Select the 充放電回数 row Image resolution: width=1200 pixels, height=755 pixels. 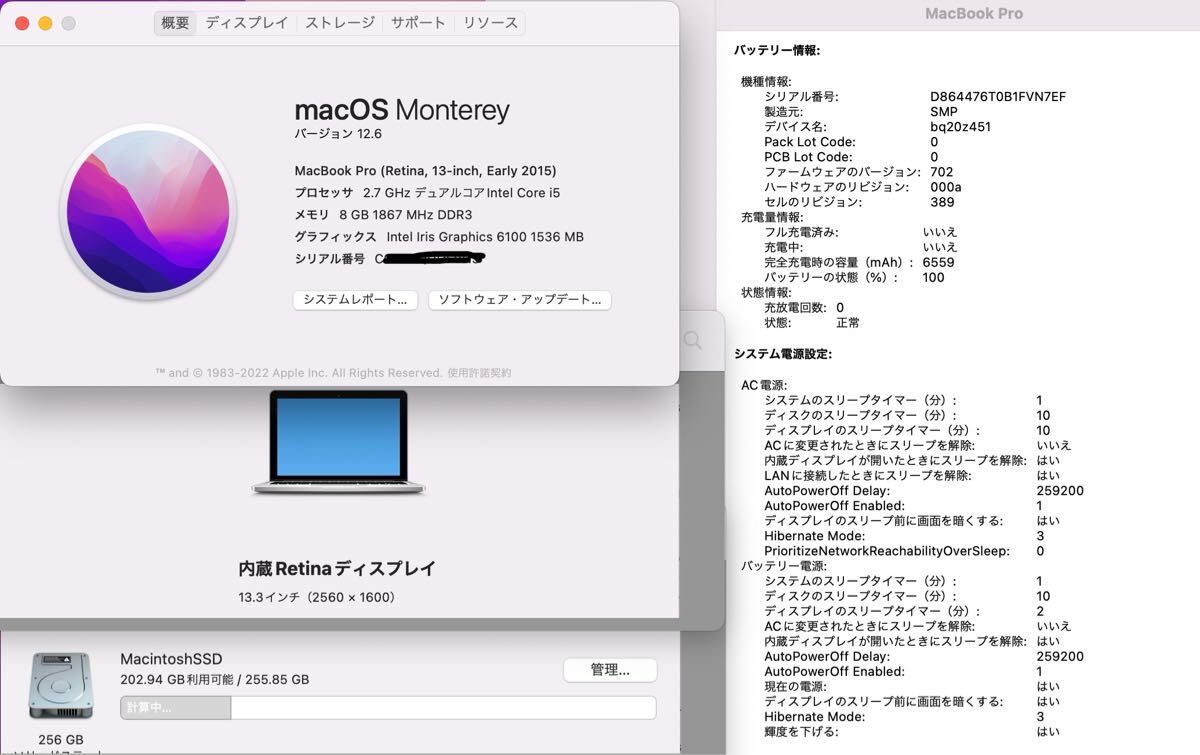(804, 307)
